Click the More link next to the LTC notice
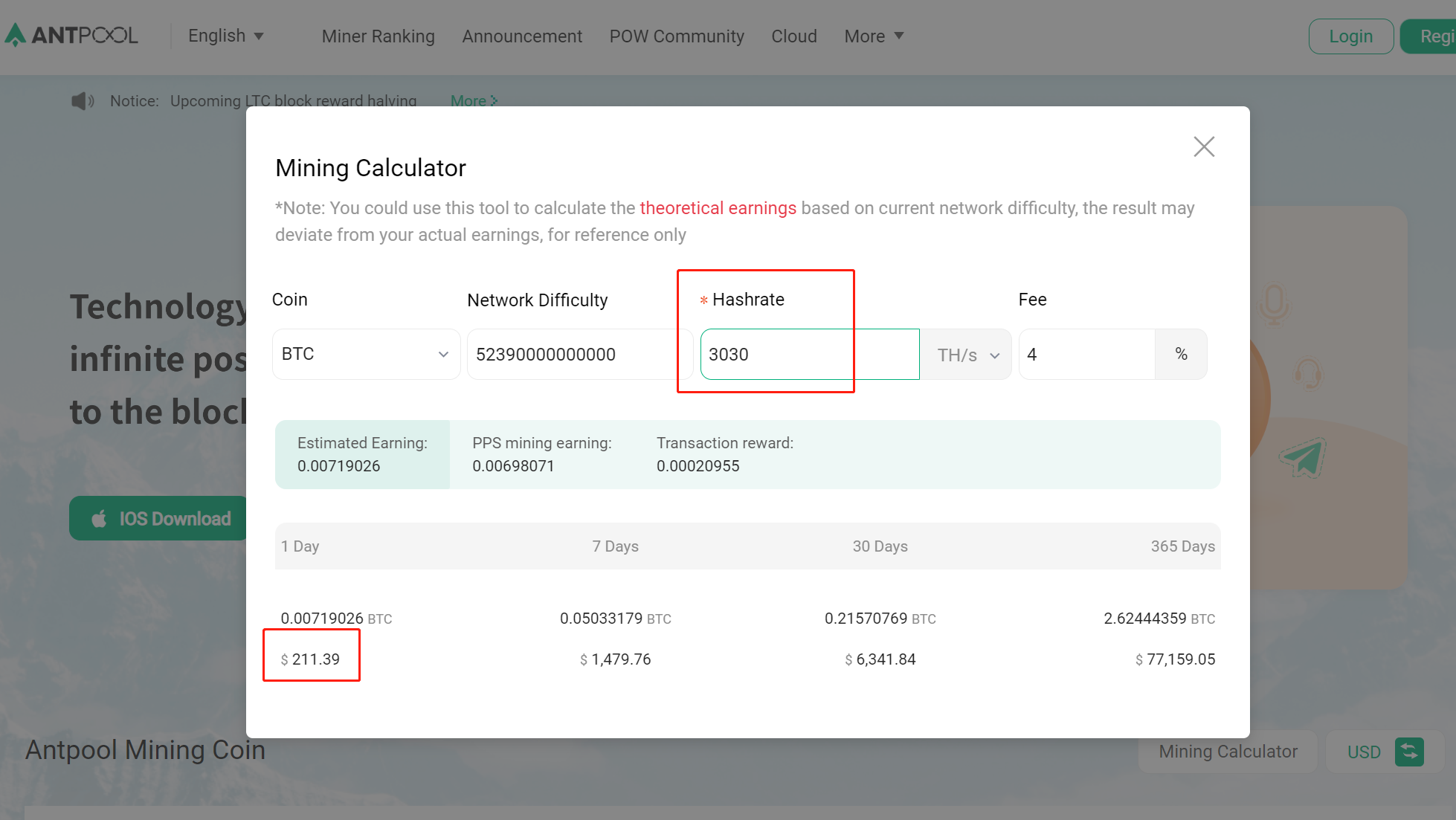Screen dimensions: 1456x820 pos(469,100)
